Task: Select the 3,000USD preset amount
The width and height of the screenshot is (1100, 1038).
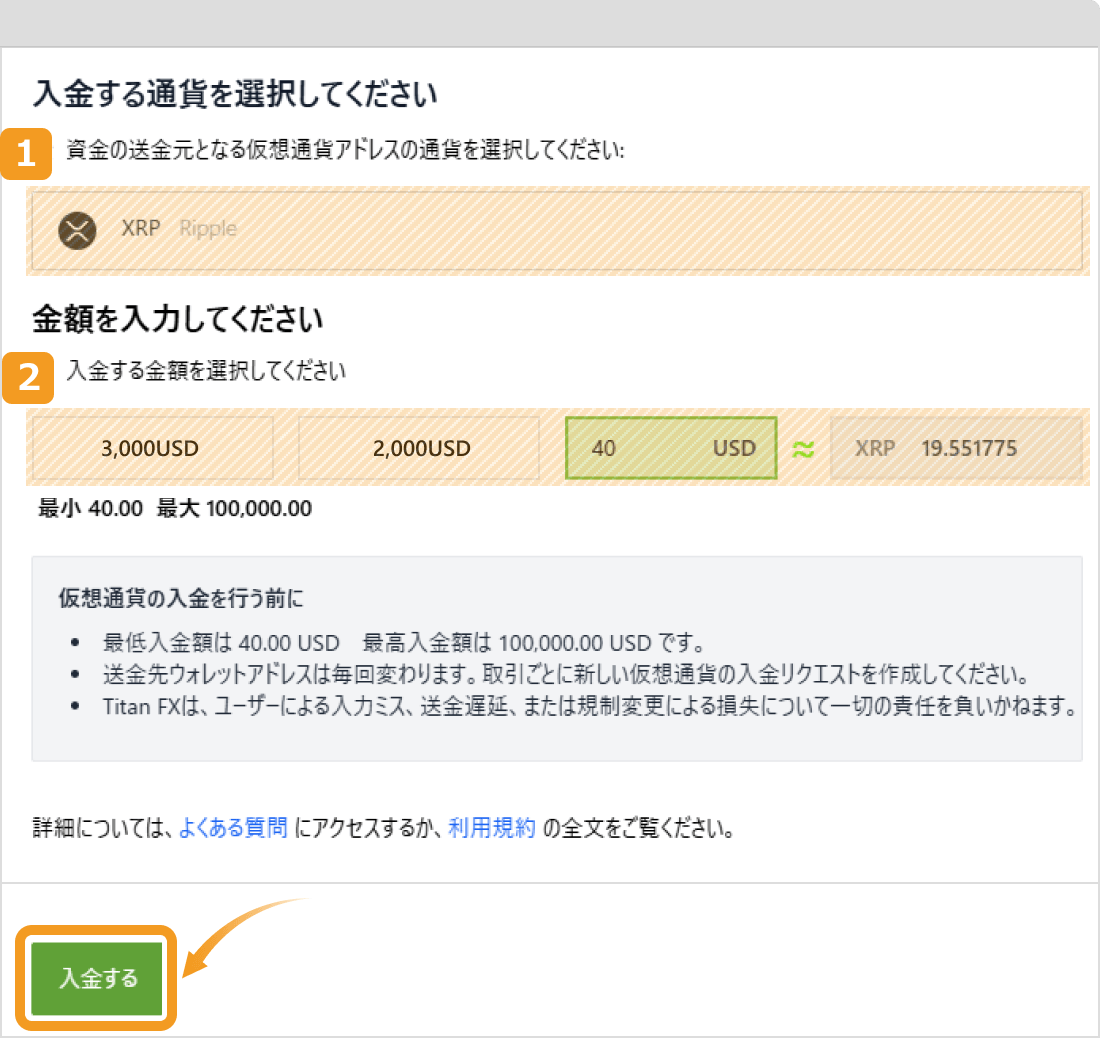Action: [150, 448]
